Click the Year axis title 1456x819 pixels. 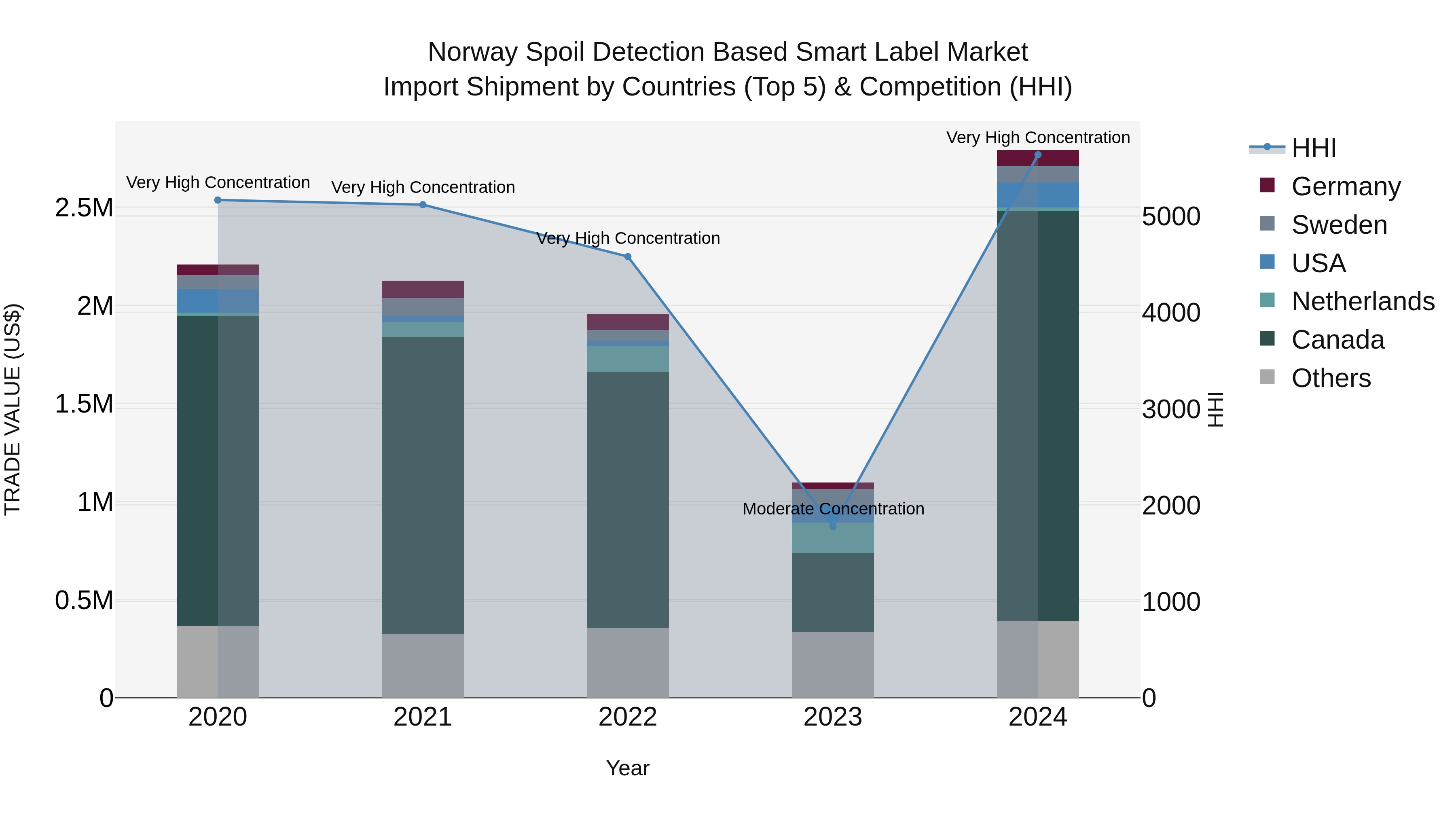[x=627, y=768]
